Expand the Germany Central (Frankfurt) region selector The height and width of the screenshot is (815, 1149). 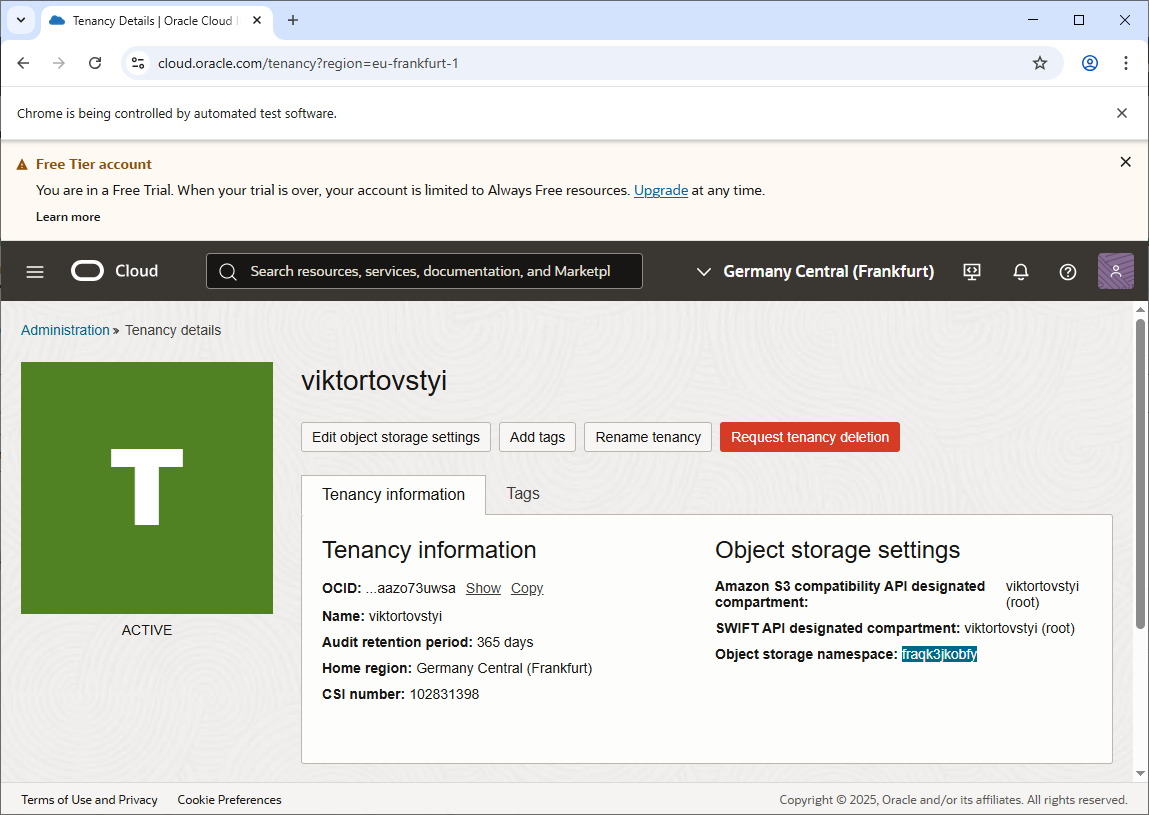[x=815, y=271]
